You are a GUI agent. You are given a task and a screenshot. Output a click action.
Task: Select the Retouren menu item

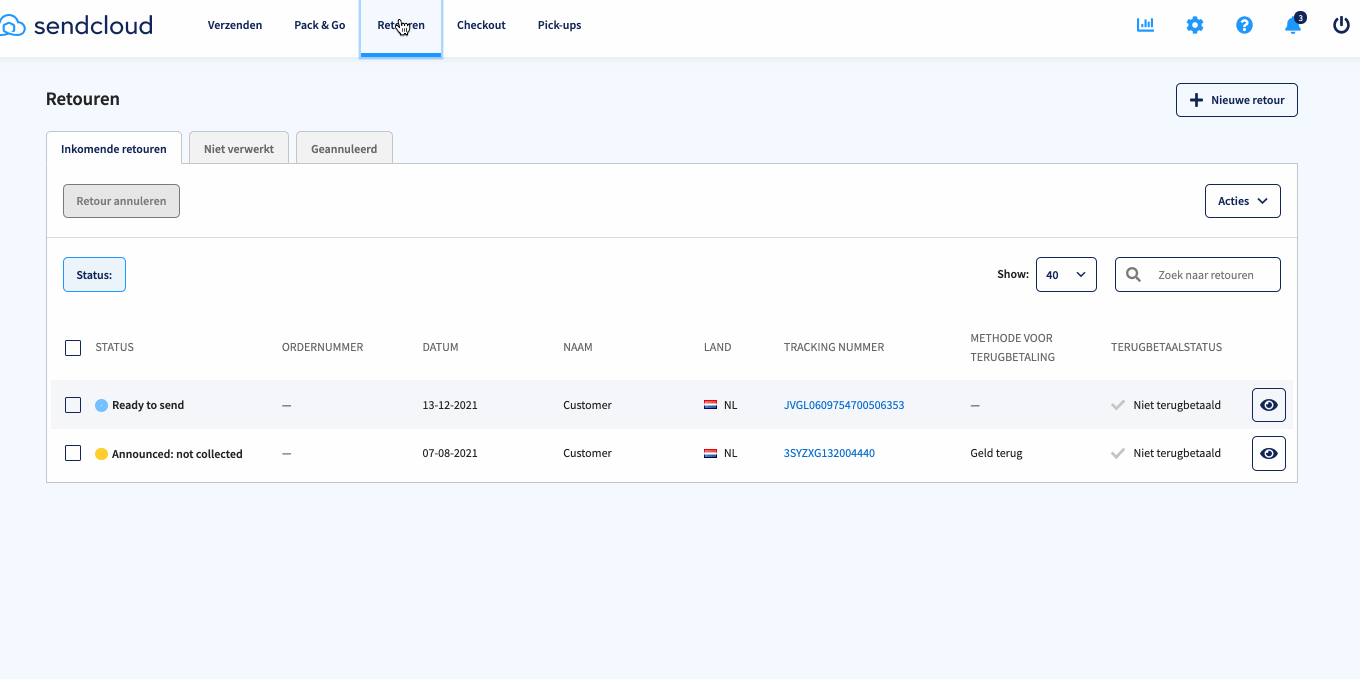pos(401,27)
